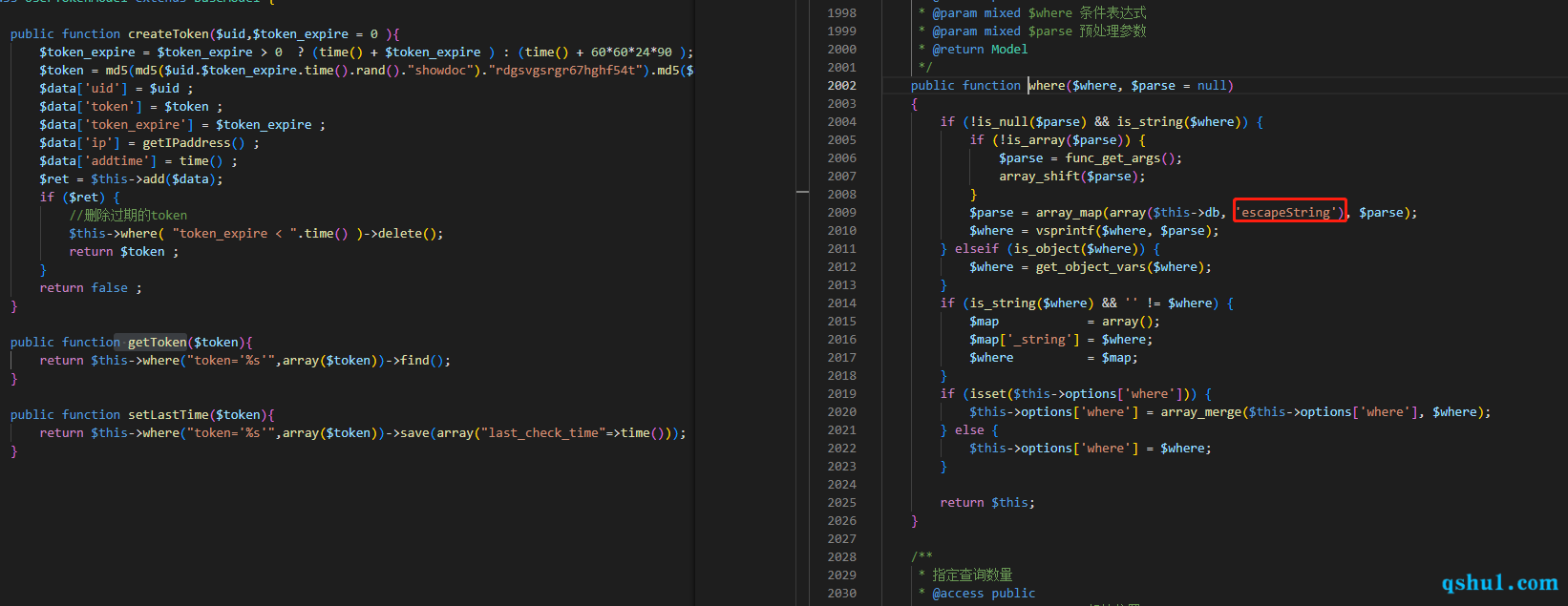Click the 'return $this;' statement on line 2025
The height and width of the screenshot is (606, 1568).
[987, 502]
